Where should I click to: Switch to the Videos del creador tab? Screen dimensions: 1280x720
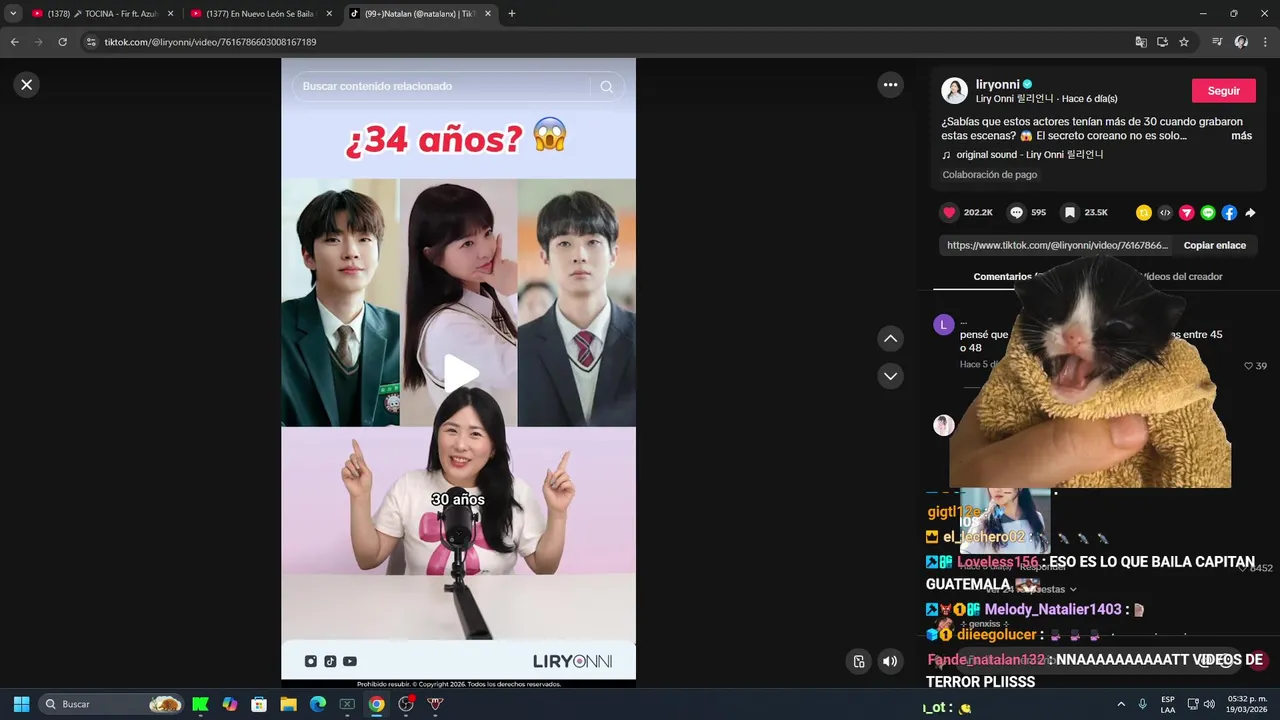(1180, 277)
